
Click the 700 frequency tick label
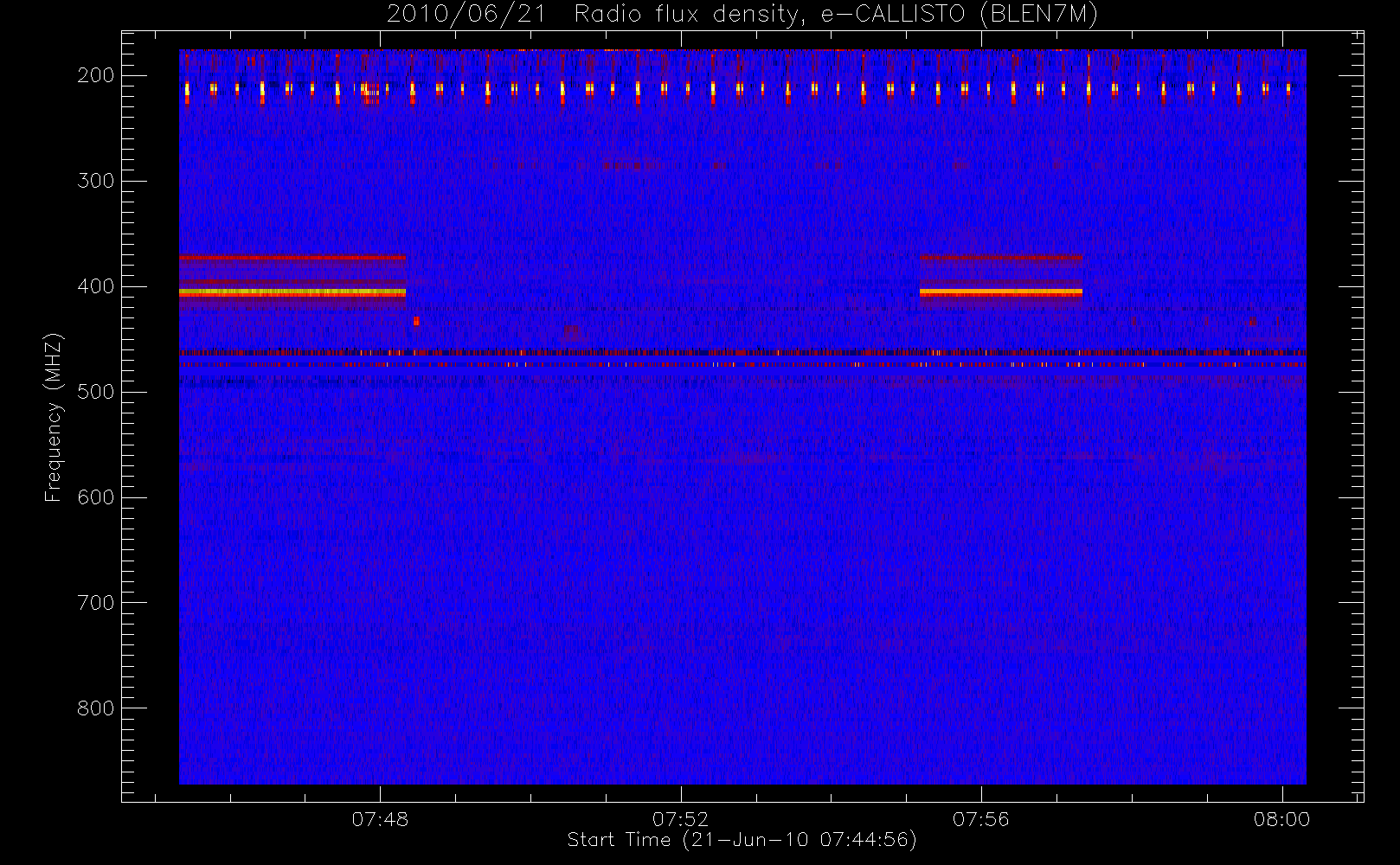96,603
